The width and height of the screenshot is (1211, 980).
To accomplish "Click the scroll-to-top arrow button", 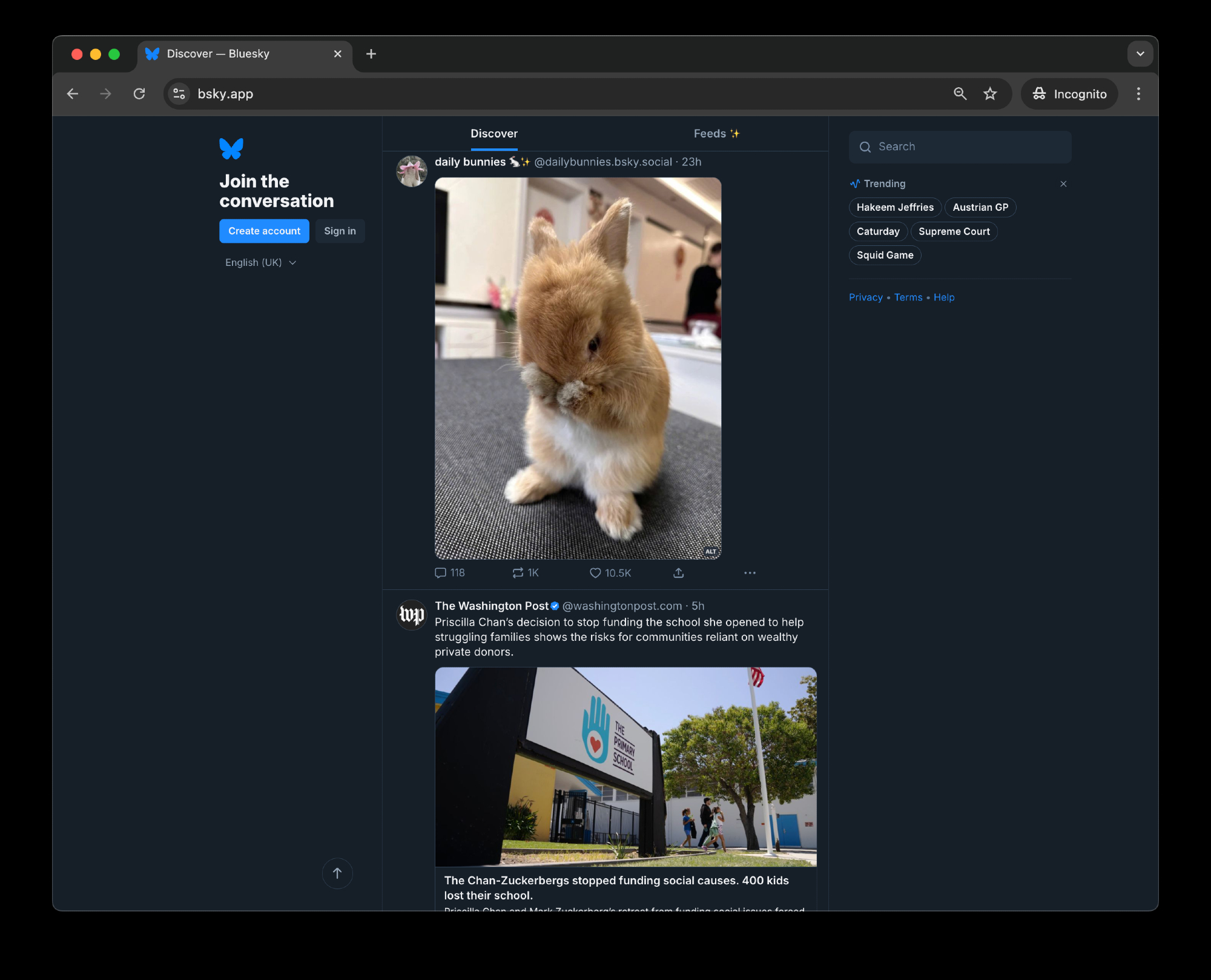I will tap(337, 873).
